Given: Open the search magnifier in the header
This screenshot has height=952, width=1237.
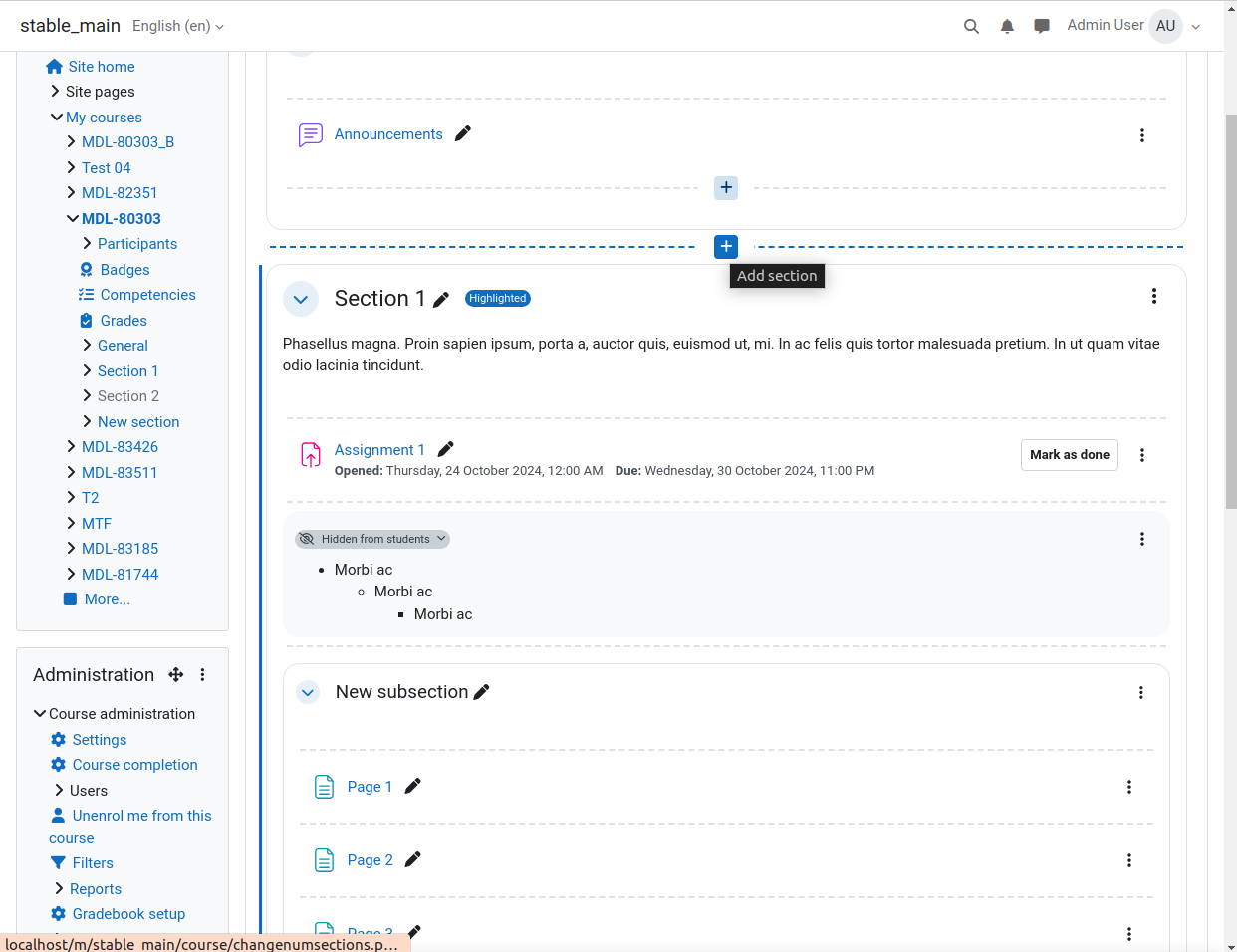Looking at the screenshot, I should tap(971, 26).
